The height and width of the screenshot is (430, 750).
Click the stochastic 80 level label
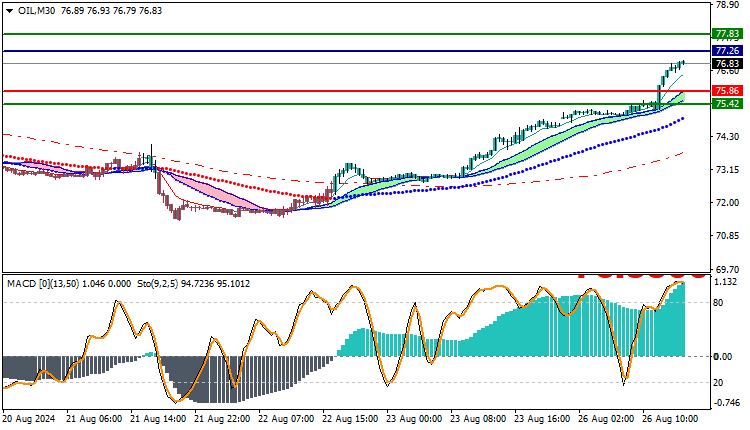[x=718, y=303]
